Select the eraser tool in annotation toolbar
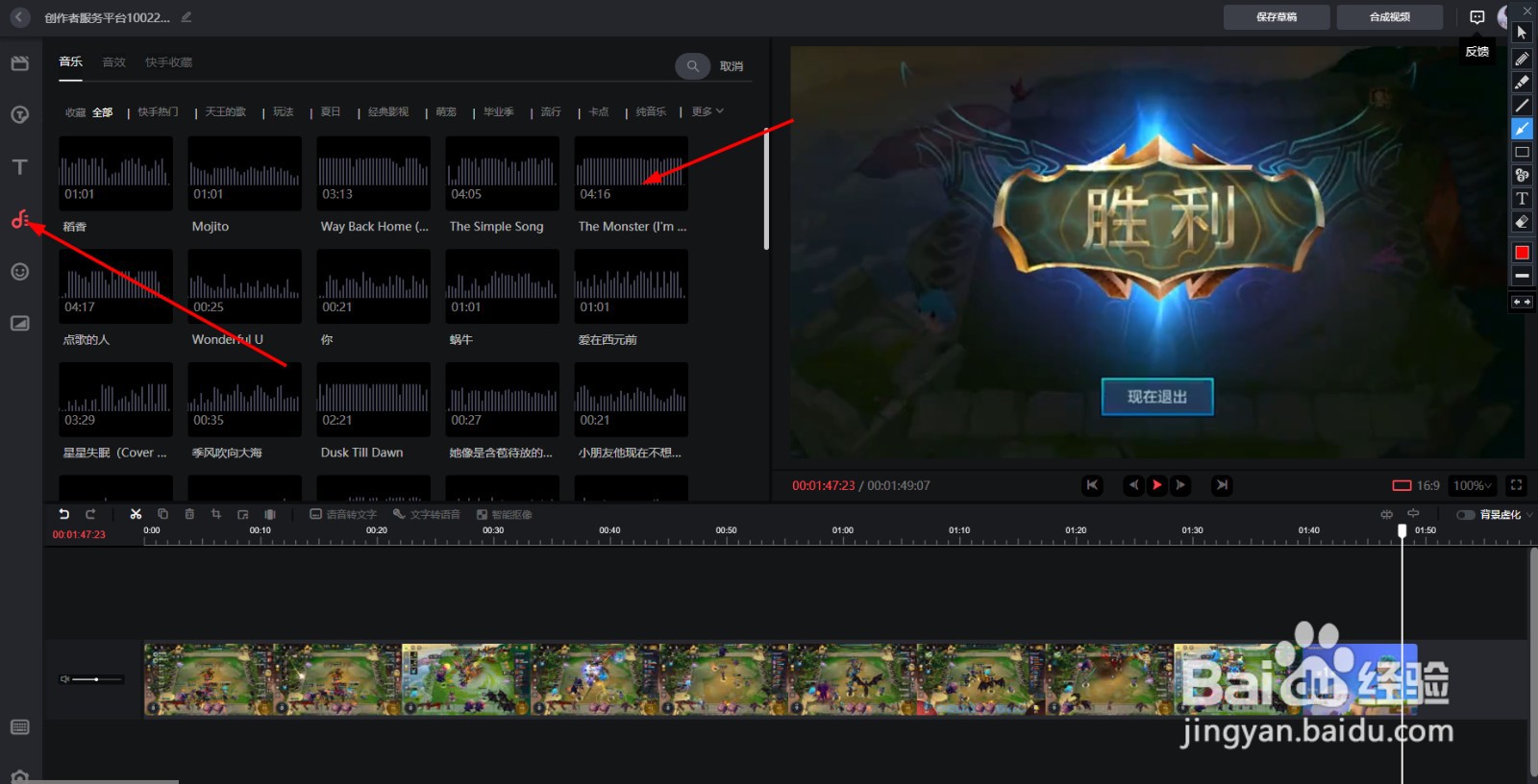The width and height of the screenshot is (1538, 784). click(x=1522, y=222)
